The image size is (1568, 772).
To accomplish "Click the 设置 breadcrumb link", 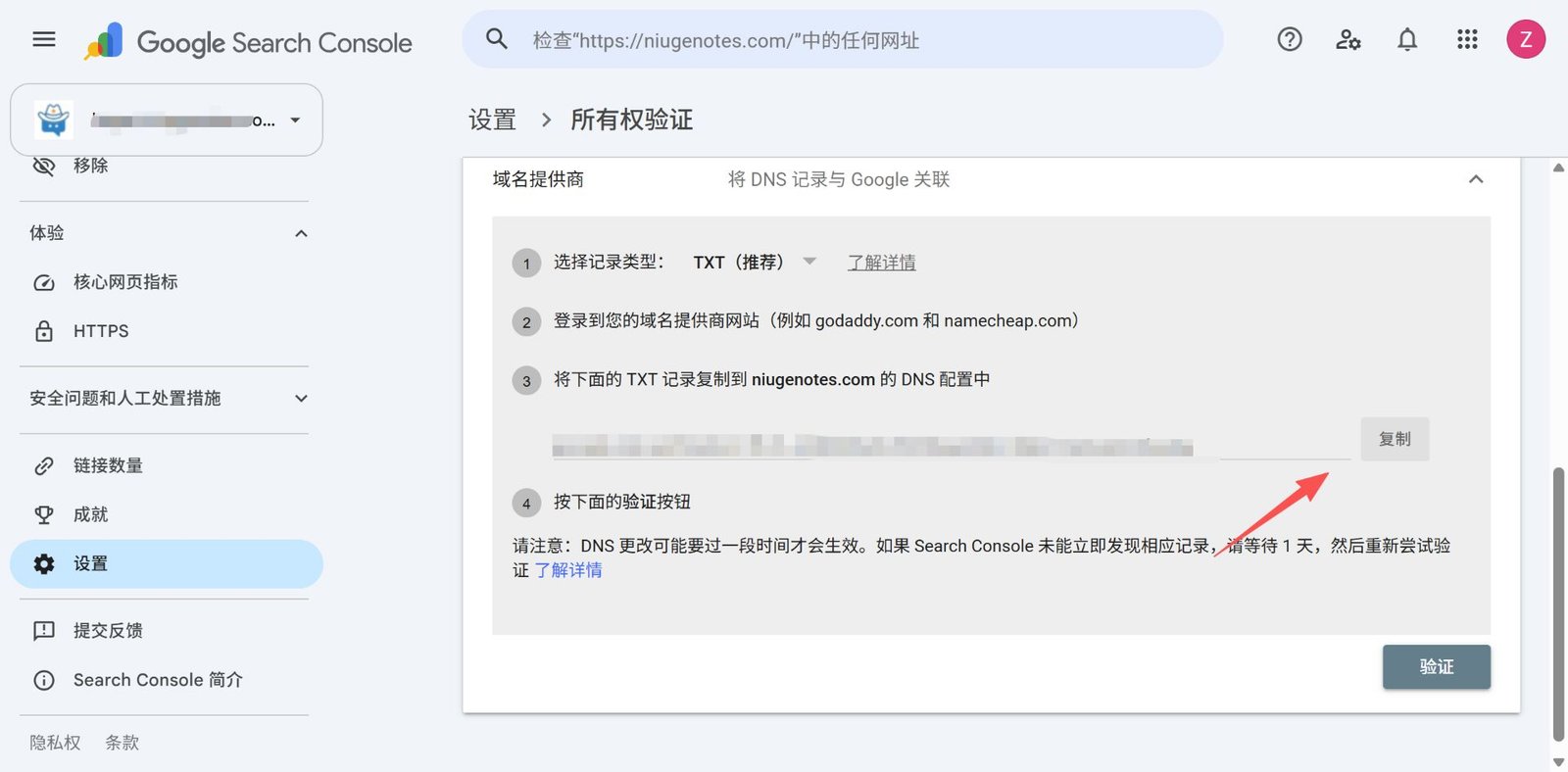I will pos(492,120).
